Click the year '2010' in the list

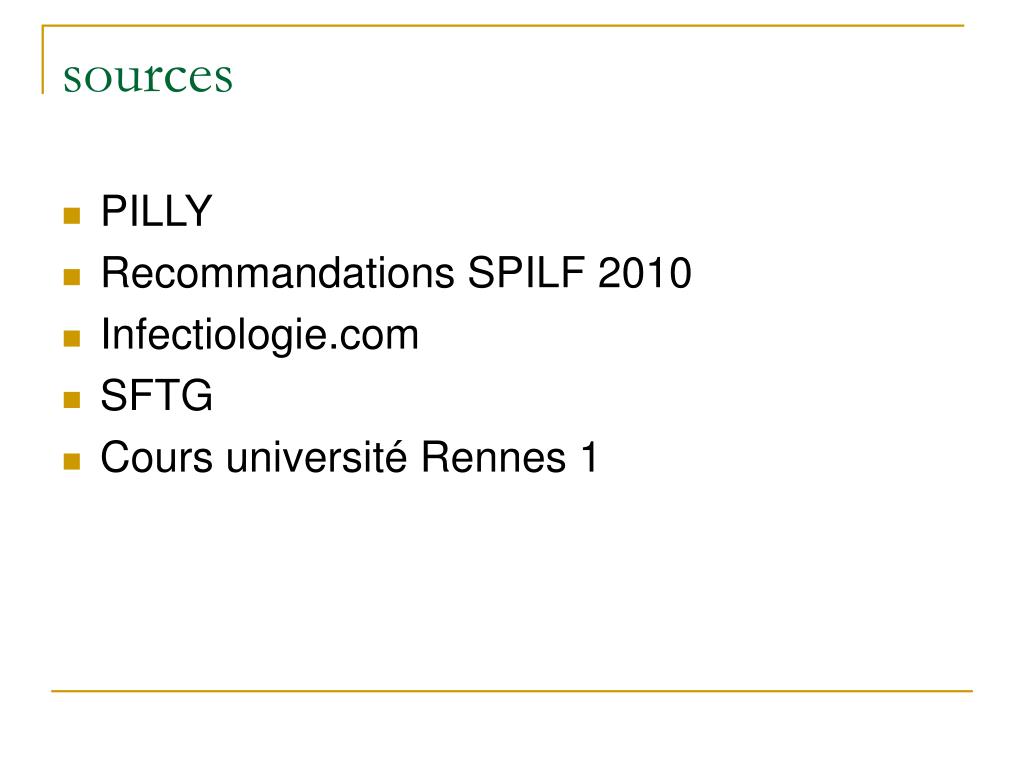(645, 273)
